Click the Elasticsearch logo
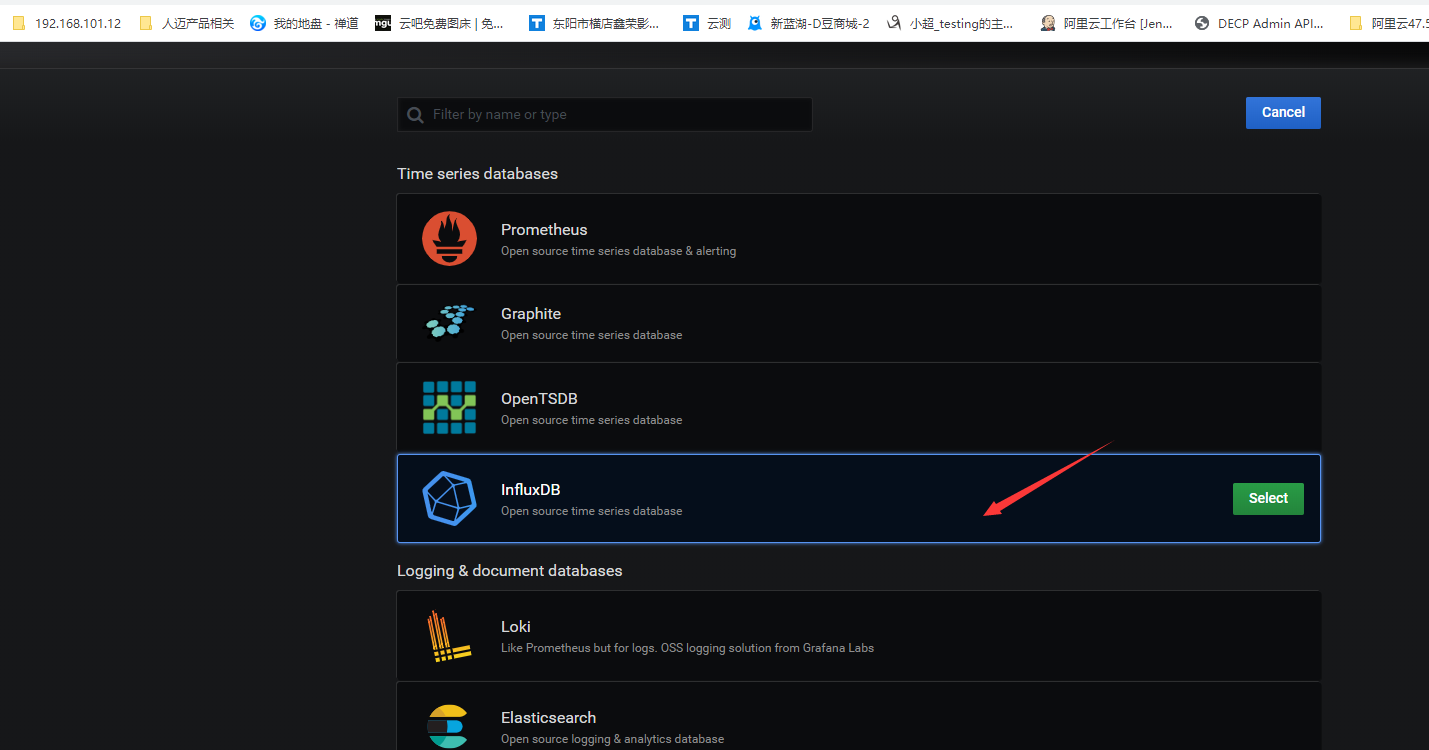Screen dimensions: 1429x750 (449, 726)
